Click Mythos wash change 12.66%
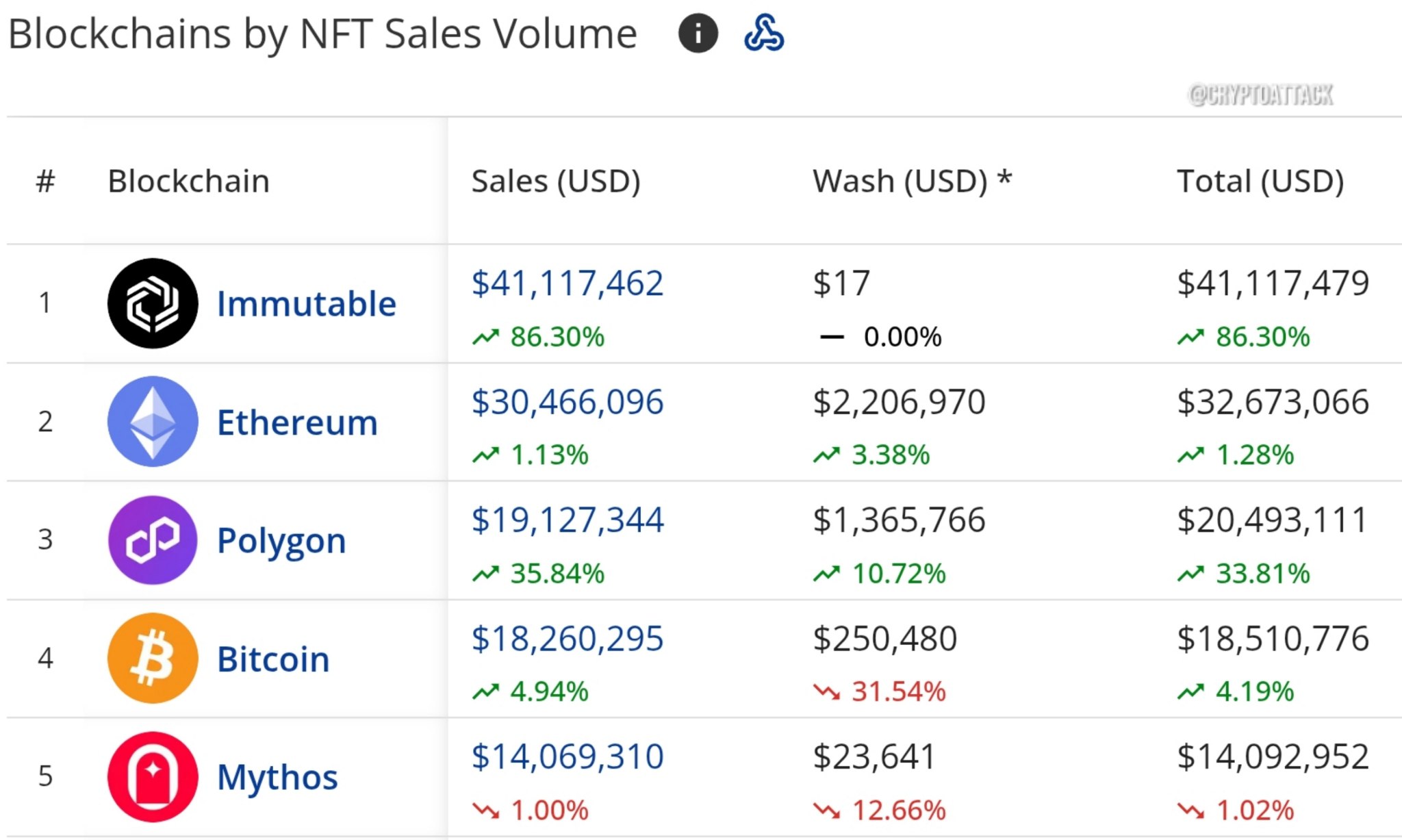This screenshot has height=840, width=1402. coord(880,811)
